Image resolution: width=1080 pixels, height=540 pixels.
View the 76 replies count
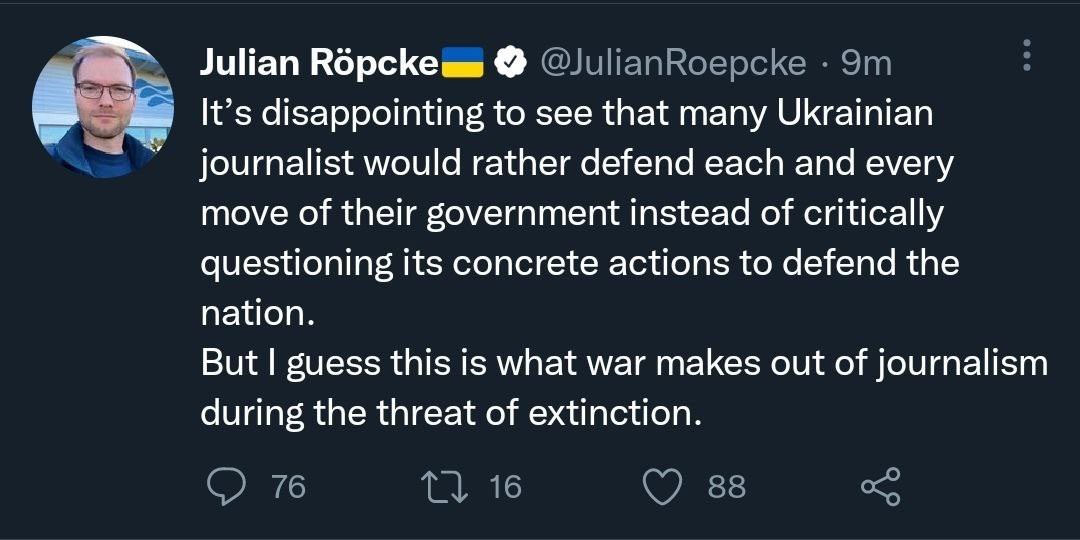(x=289, y=487)
